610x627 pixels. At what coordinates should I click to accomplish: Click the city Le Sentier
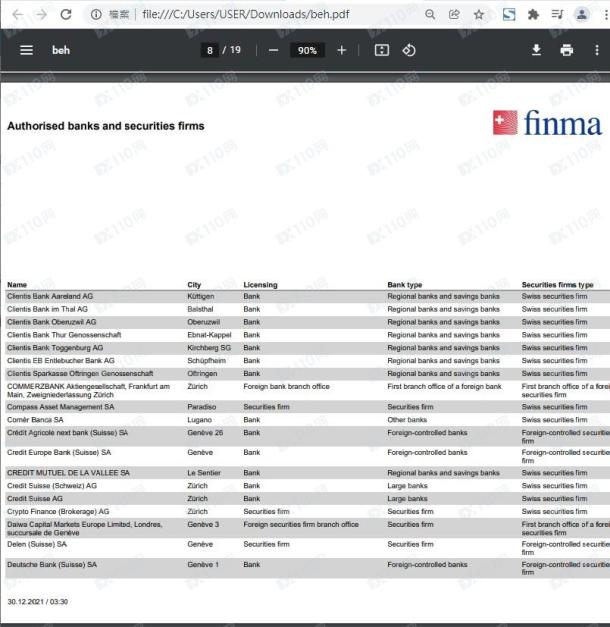(204, 473)
